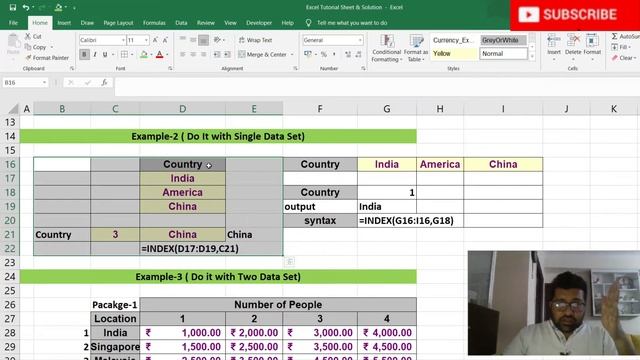
Task: Click the AutoSum sigma icon
Action: click(614, 36)
